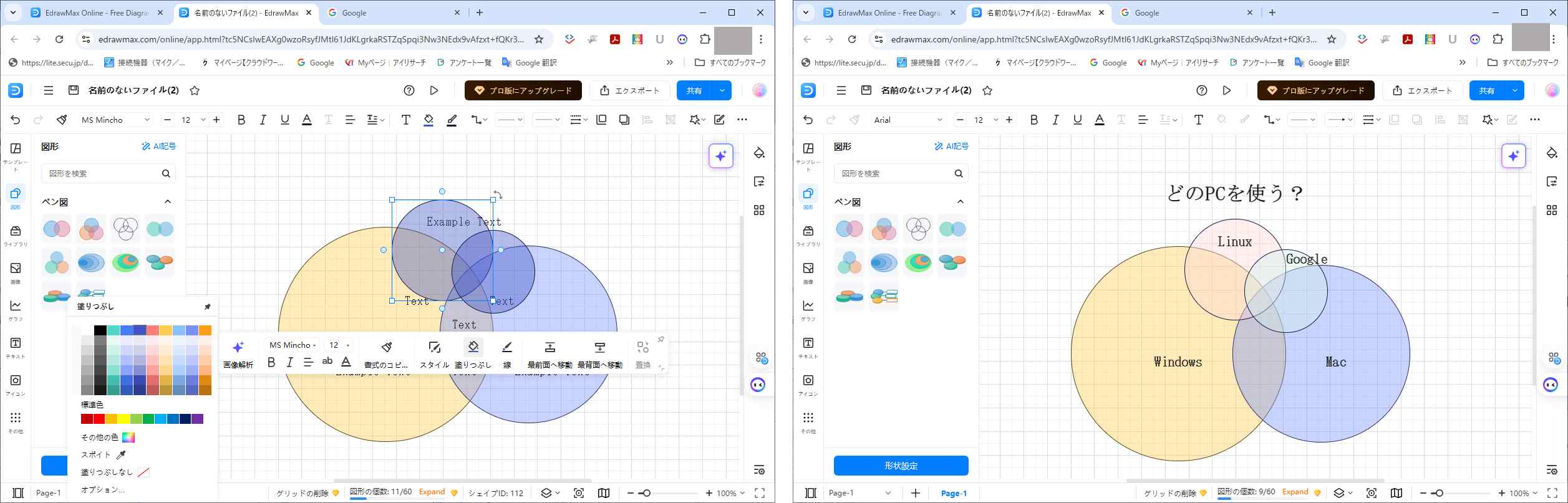
Task: Toggle strikethrough ab in floating toolbar
Action: [x=327, y=362]
